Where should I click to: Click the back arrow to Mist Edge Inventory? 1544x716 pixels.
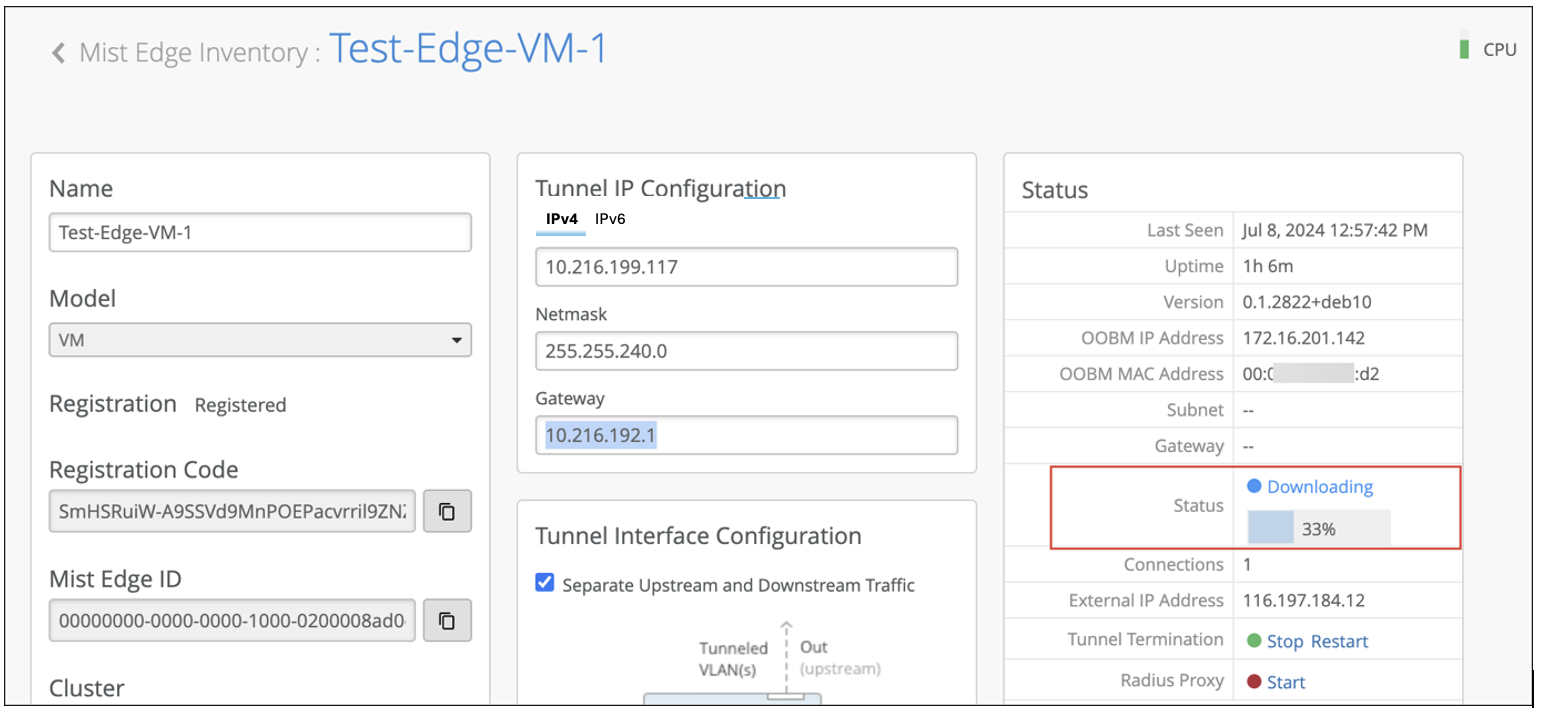pos(58,52)
